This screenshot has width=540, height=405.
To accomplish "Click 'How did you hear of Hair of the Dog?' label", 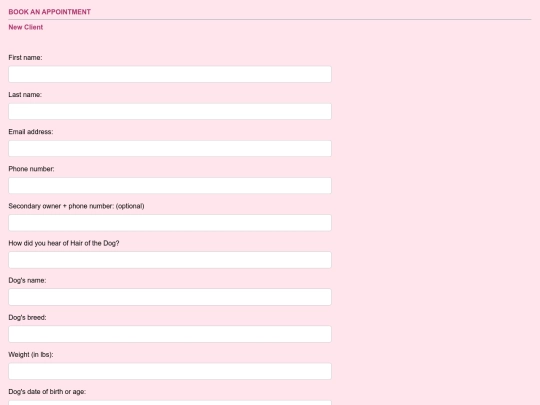I will pyautogui.click(x=64, y=243).
